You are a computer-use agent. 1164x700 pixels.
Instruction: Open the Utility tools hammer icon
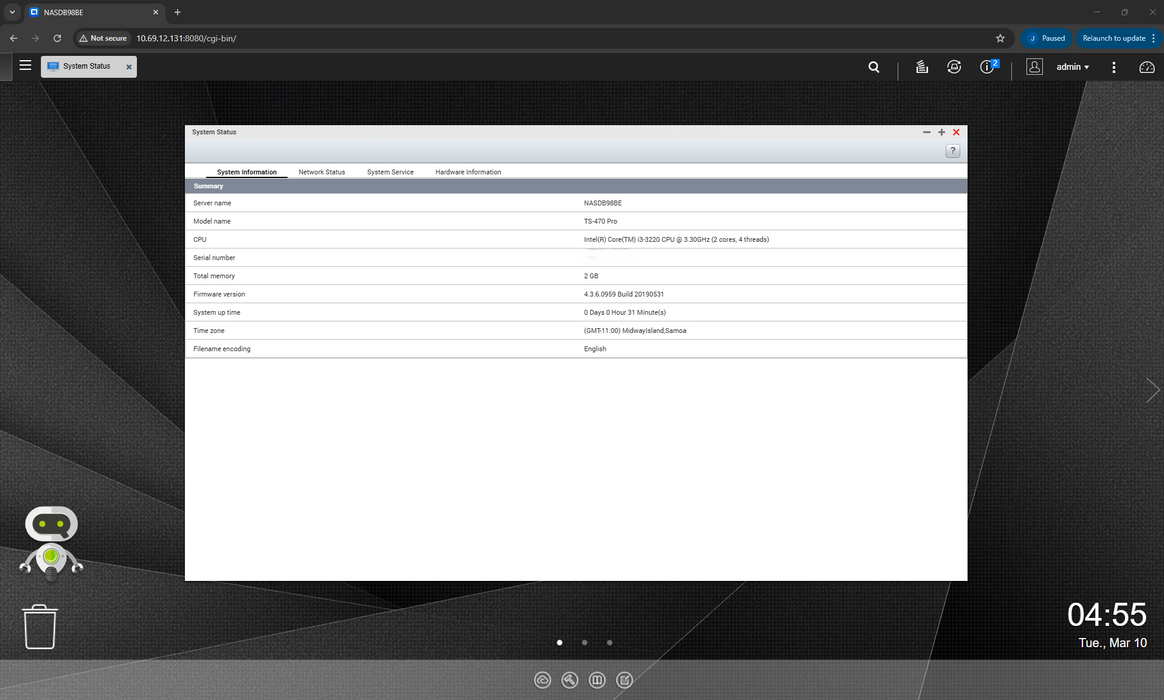tap(570, 680)
